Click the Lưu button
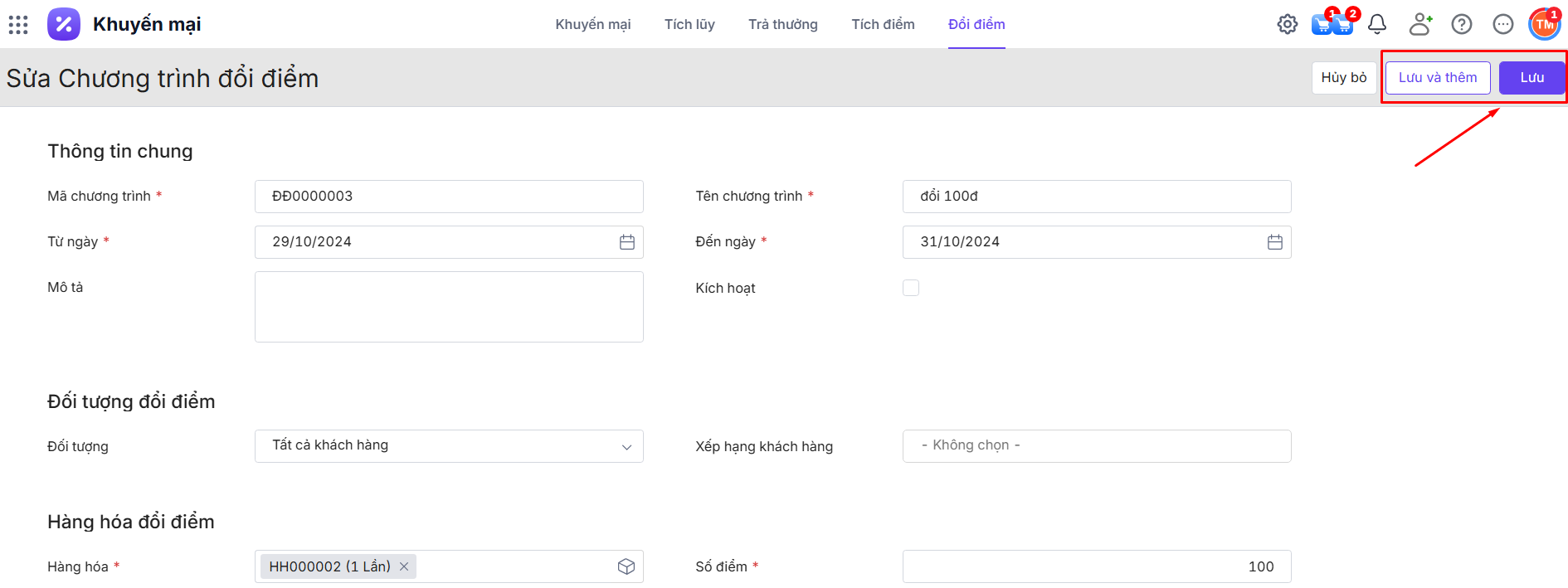The image size is (1568, 588). [x=1531, y=78]
